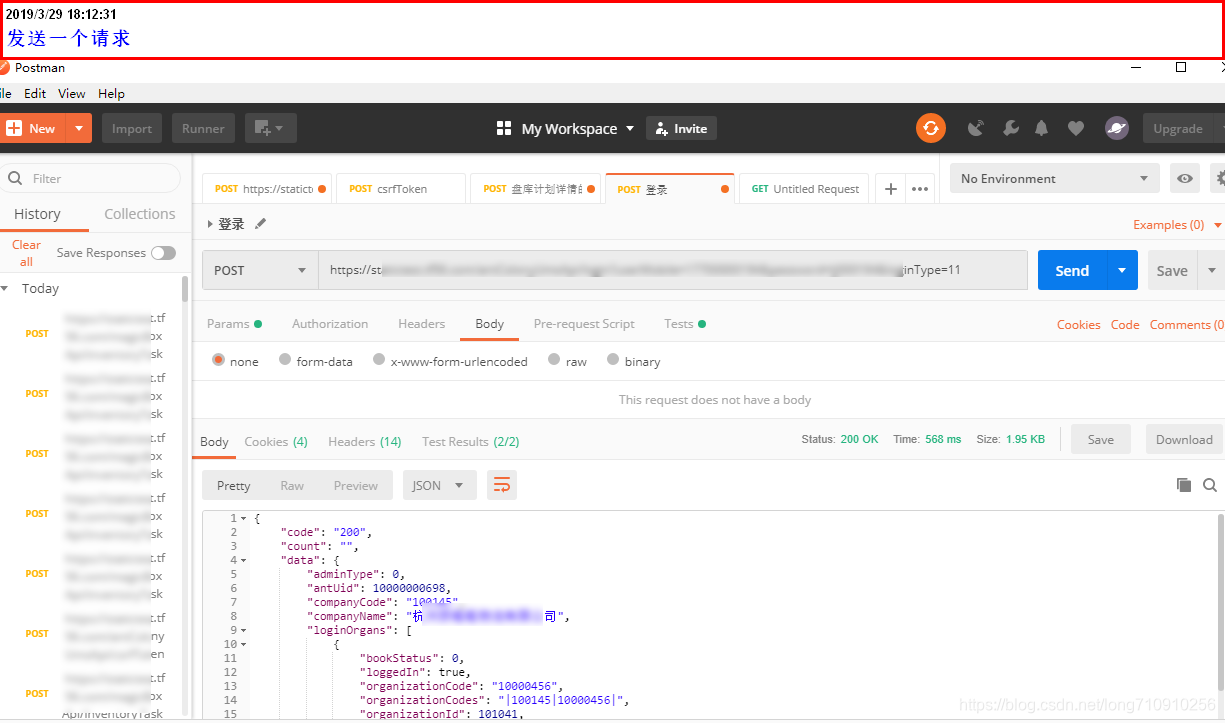Collapse the loginOrgans array at line 9
Viewport: 1225px width, 723px height.
[242, 630]
